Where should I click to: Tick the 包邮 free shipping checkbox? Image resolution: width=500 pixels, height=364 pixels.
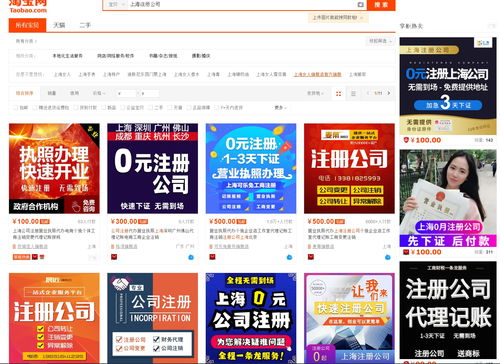15,108
